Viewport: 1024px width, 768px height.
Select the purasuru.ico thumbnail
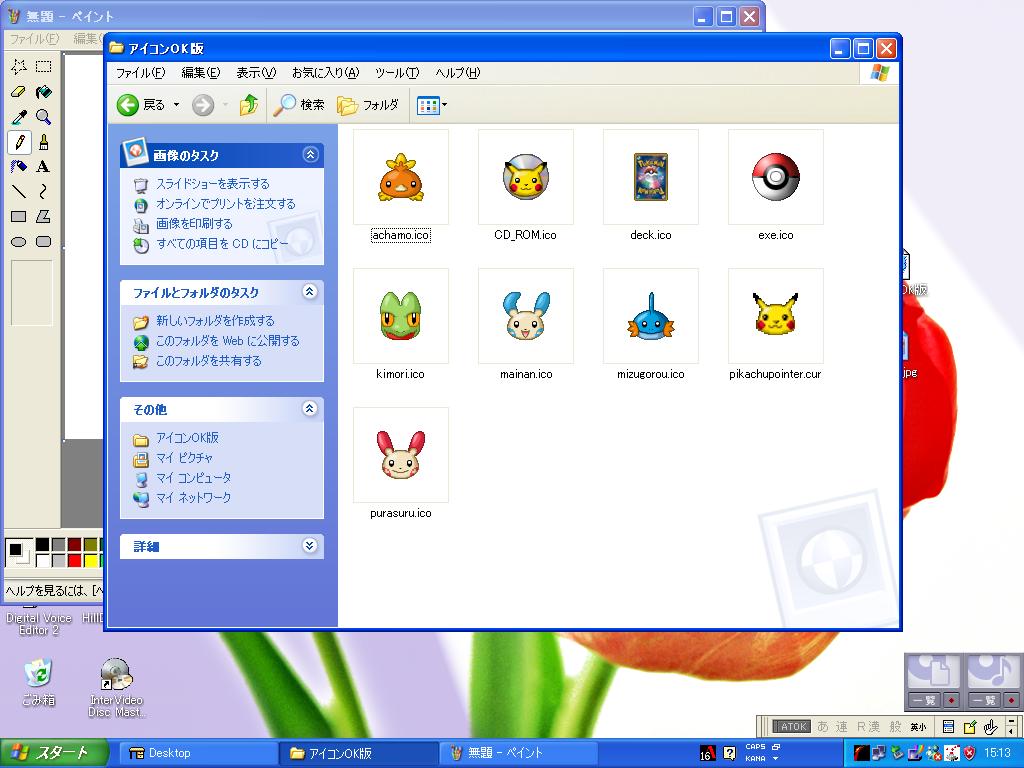tap(400, 455)
